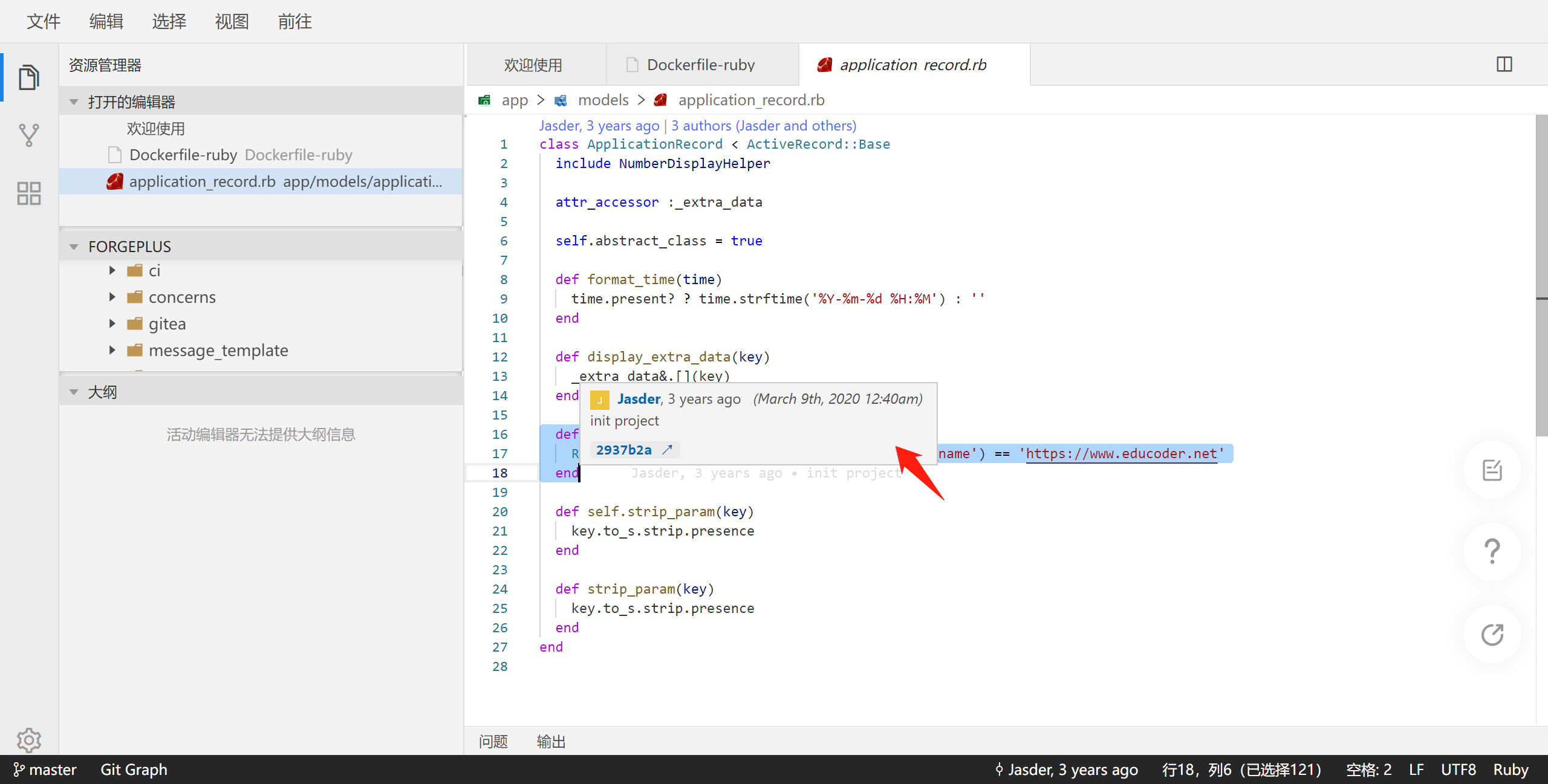Click the LF line ending indicator
Viewport: 1548px width, 784px height.
(x=1416, y=769)
